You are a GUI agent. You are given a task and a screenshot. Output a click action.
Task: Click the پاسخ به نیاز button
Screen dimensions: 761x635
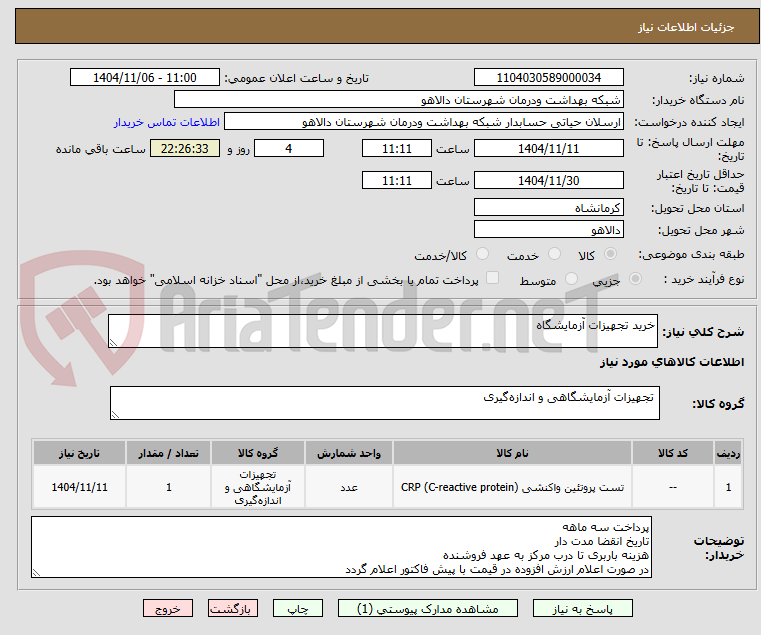[582, 608]
